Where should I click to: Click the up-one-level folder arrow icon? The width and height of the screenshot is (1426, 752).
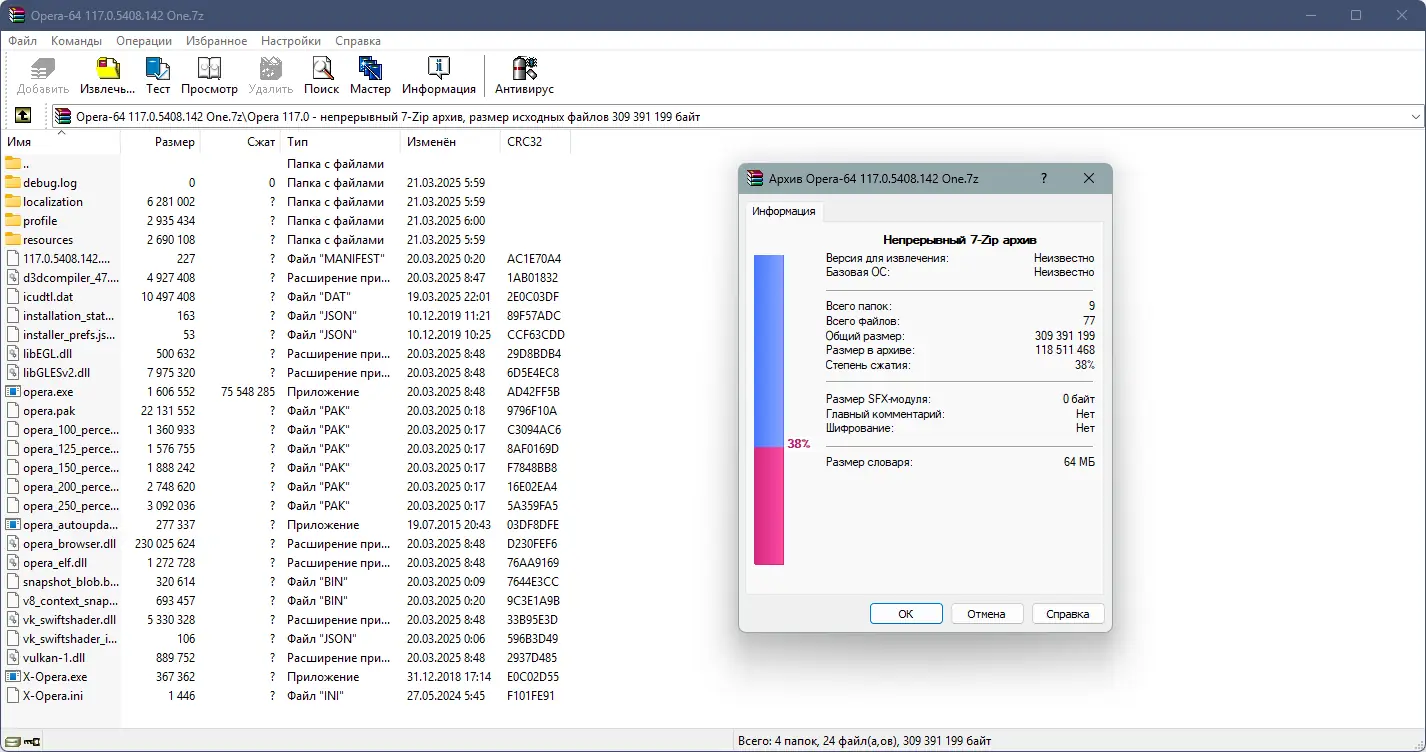point(22,115)
